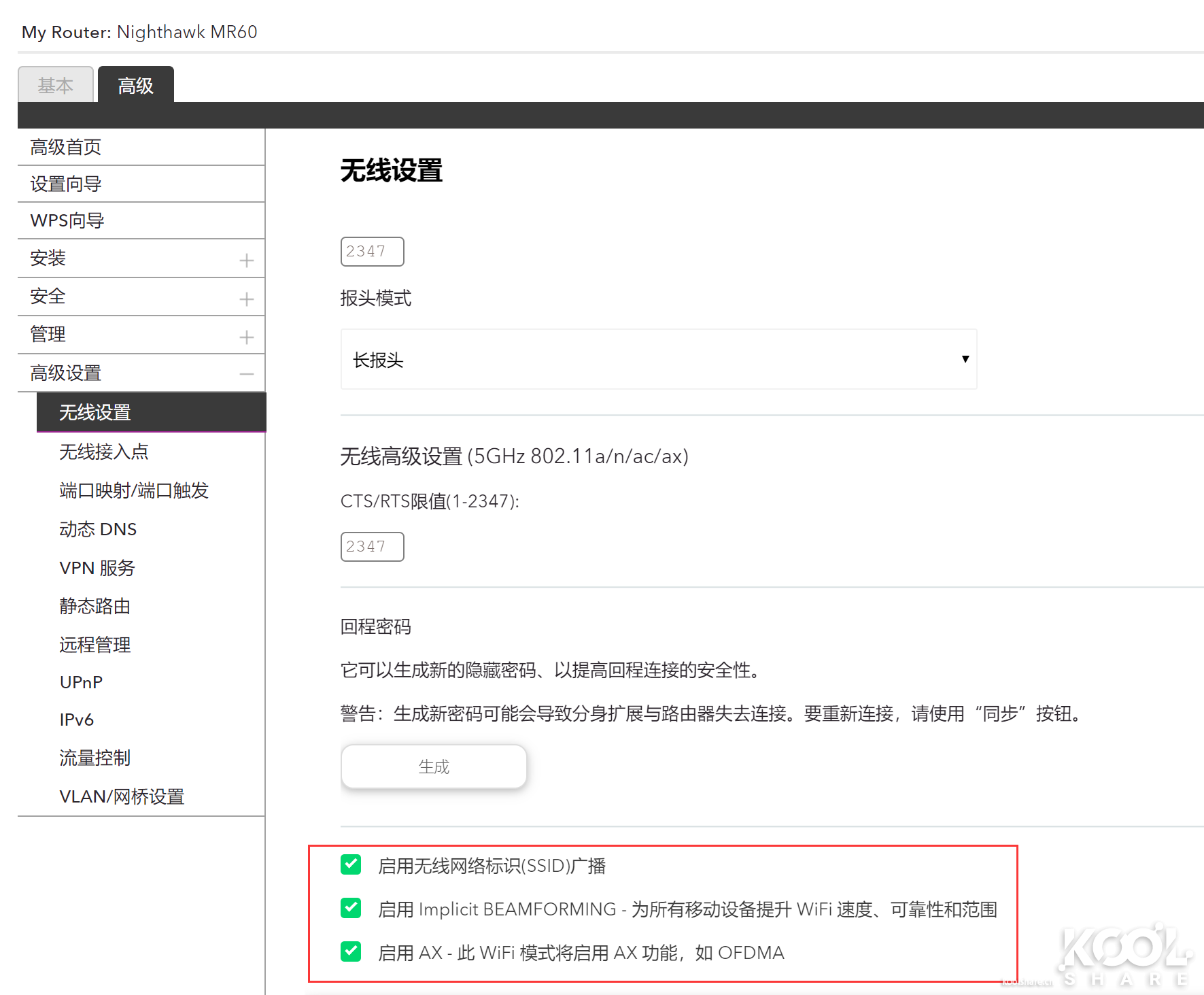Open WPS向导 menu item
Image resolution: width=1204 pixels, height=995 pixels.
[x=141, y=220]
